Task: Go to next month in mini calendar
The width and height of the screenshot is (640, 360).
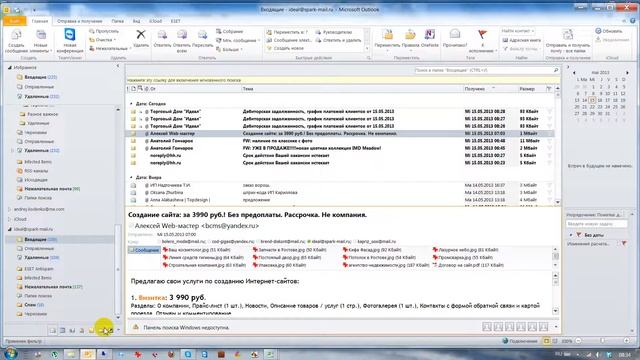Action: [x=627, y=73]
